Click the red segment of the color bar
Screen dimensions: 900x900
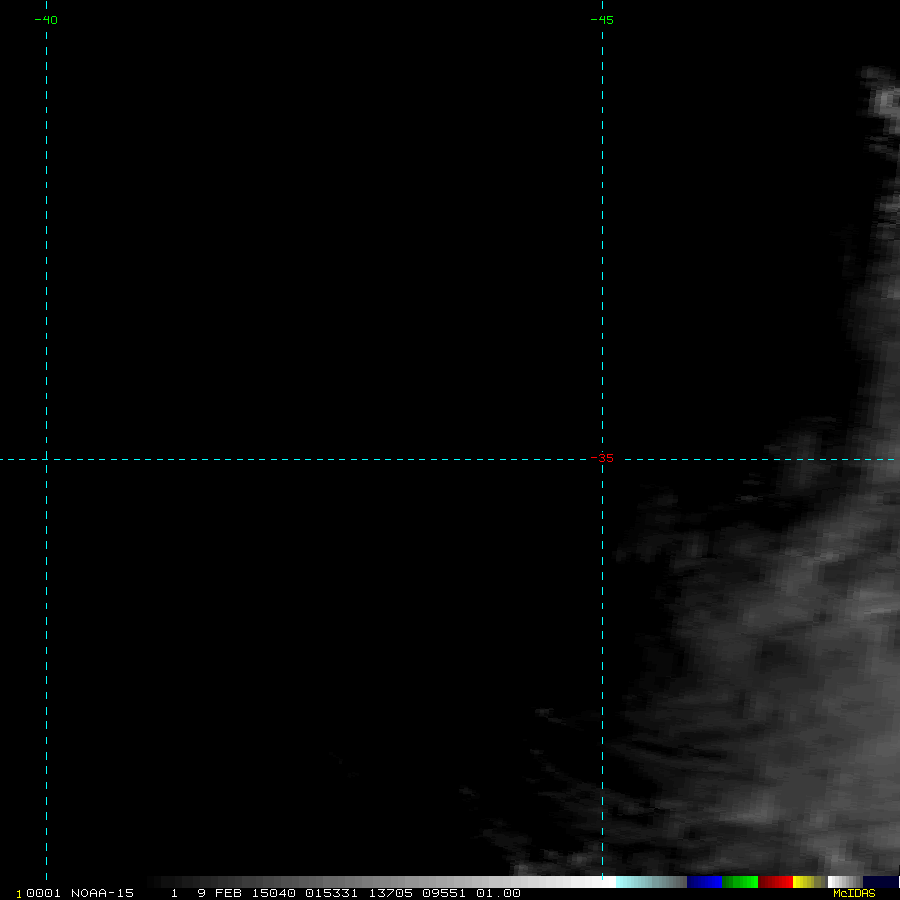point(775,882)
